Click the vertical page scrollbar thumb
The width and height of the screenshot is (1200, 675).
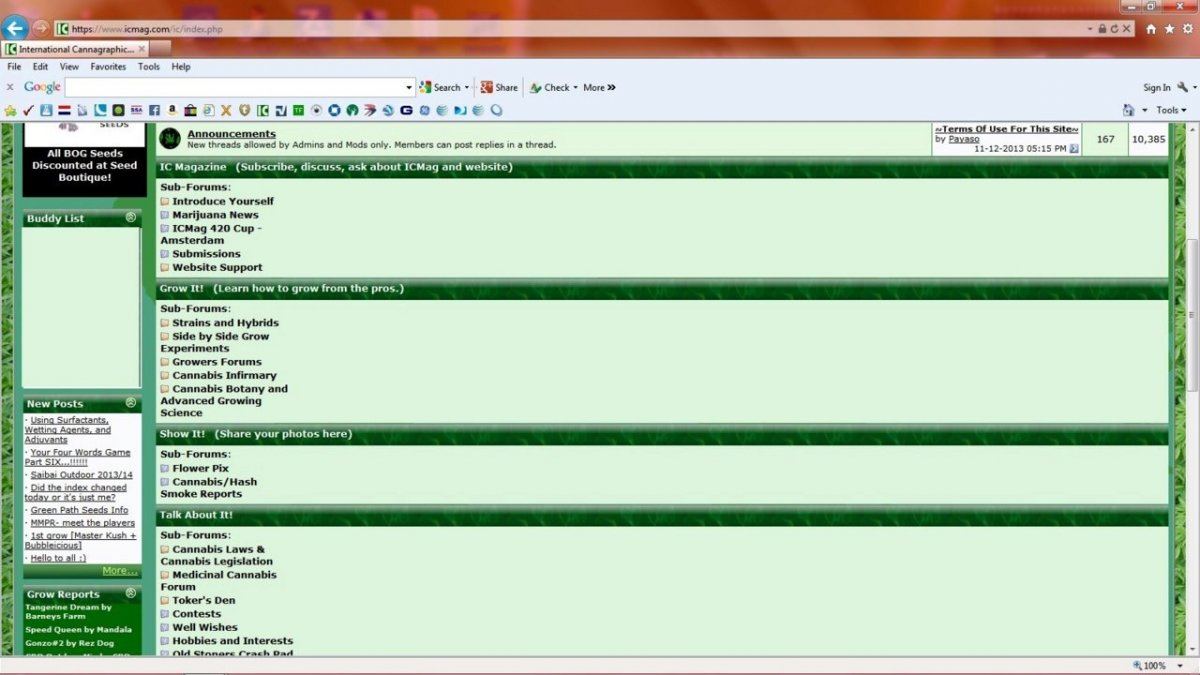[1192, 316]
